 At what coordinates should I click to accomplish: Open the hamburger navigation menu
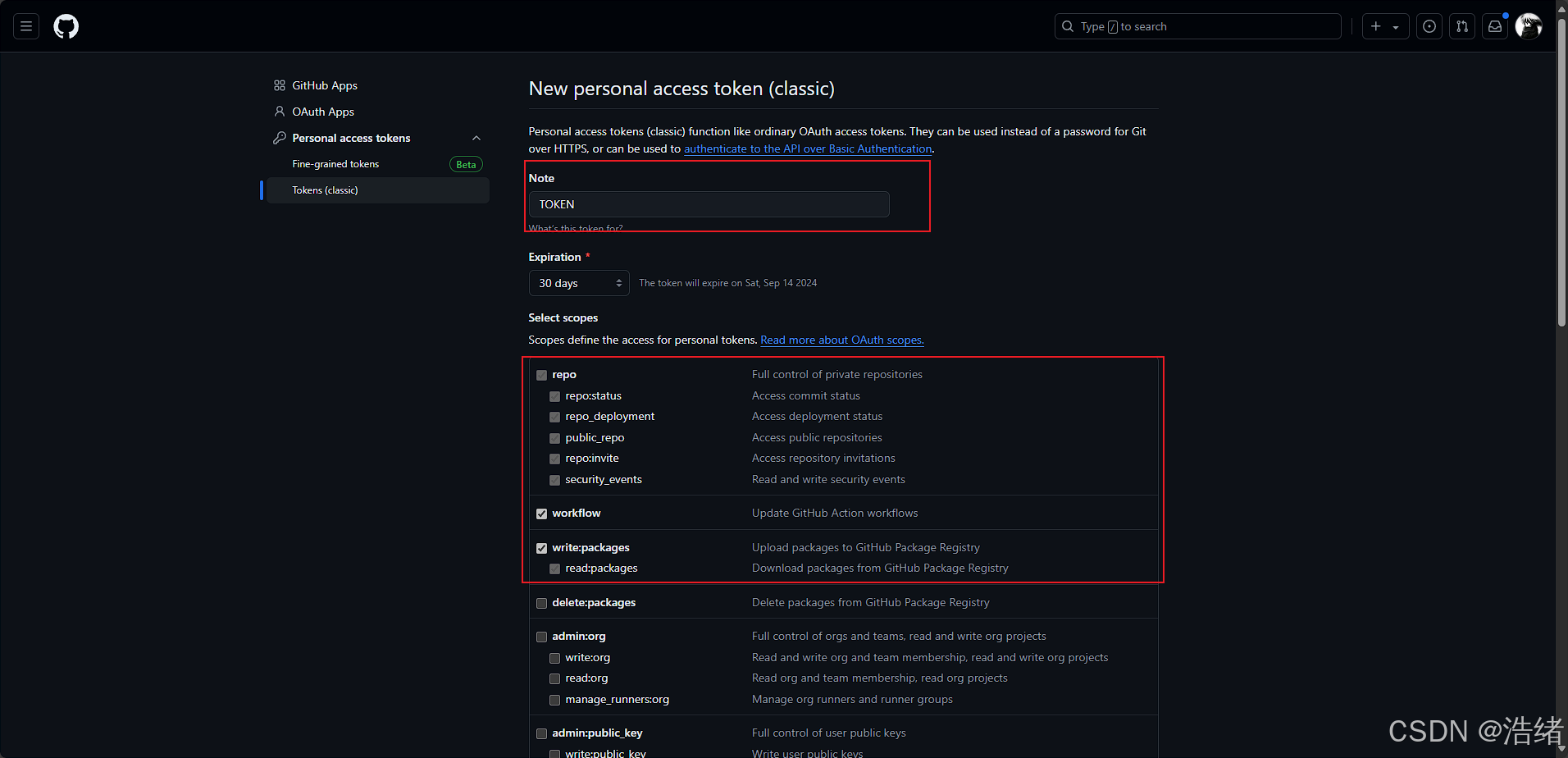26,26
